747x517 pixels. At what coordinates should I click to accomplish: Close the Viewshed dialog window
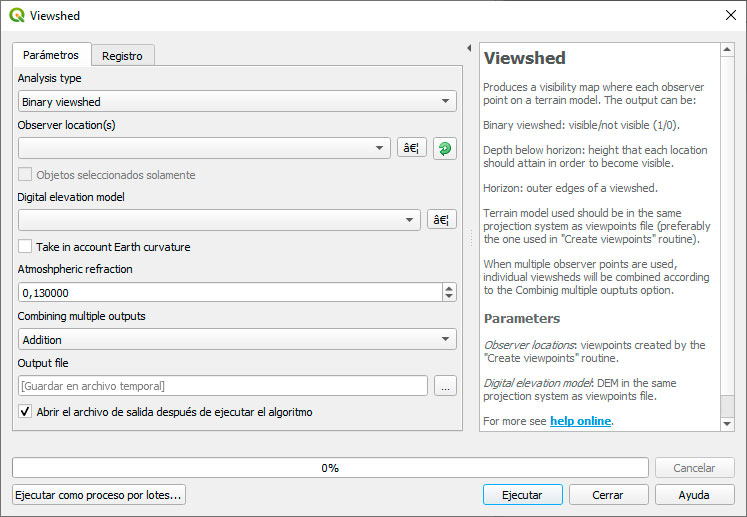pyautogui.click(x=731, y=15)
